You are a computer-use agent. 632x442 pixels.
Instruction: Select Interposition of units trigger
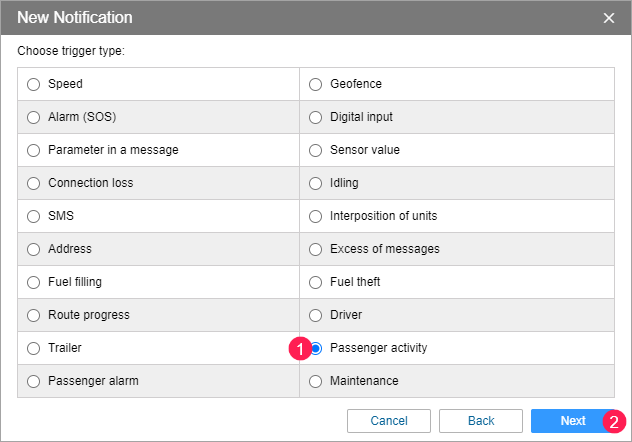coord(316,216)
